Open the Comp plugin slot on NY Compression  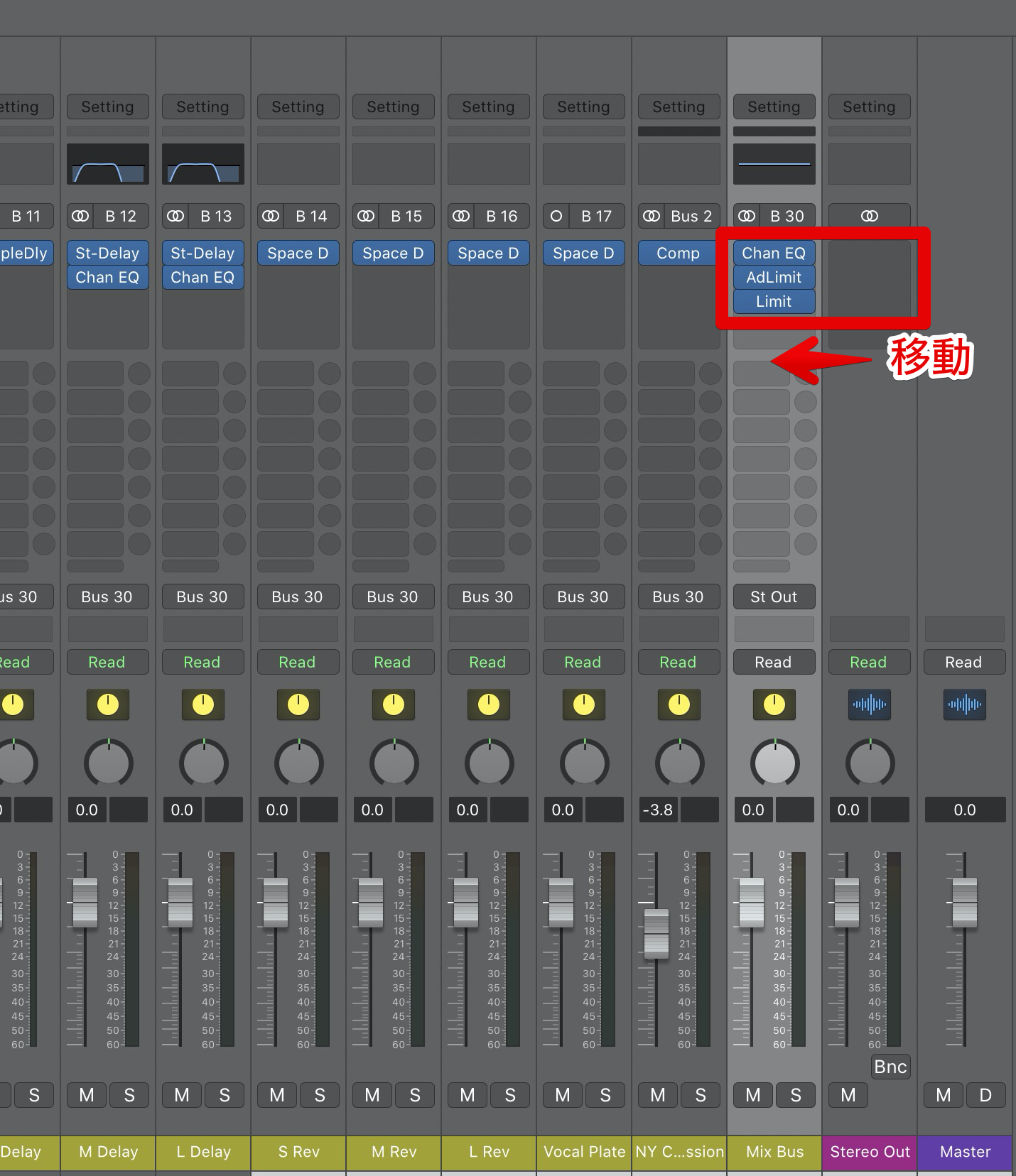tap(678, 254)
